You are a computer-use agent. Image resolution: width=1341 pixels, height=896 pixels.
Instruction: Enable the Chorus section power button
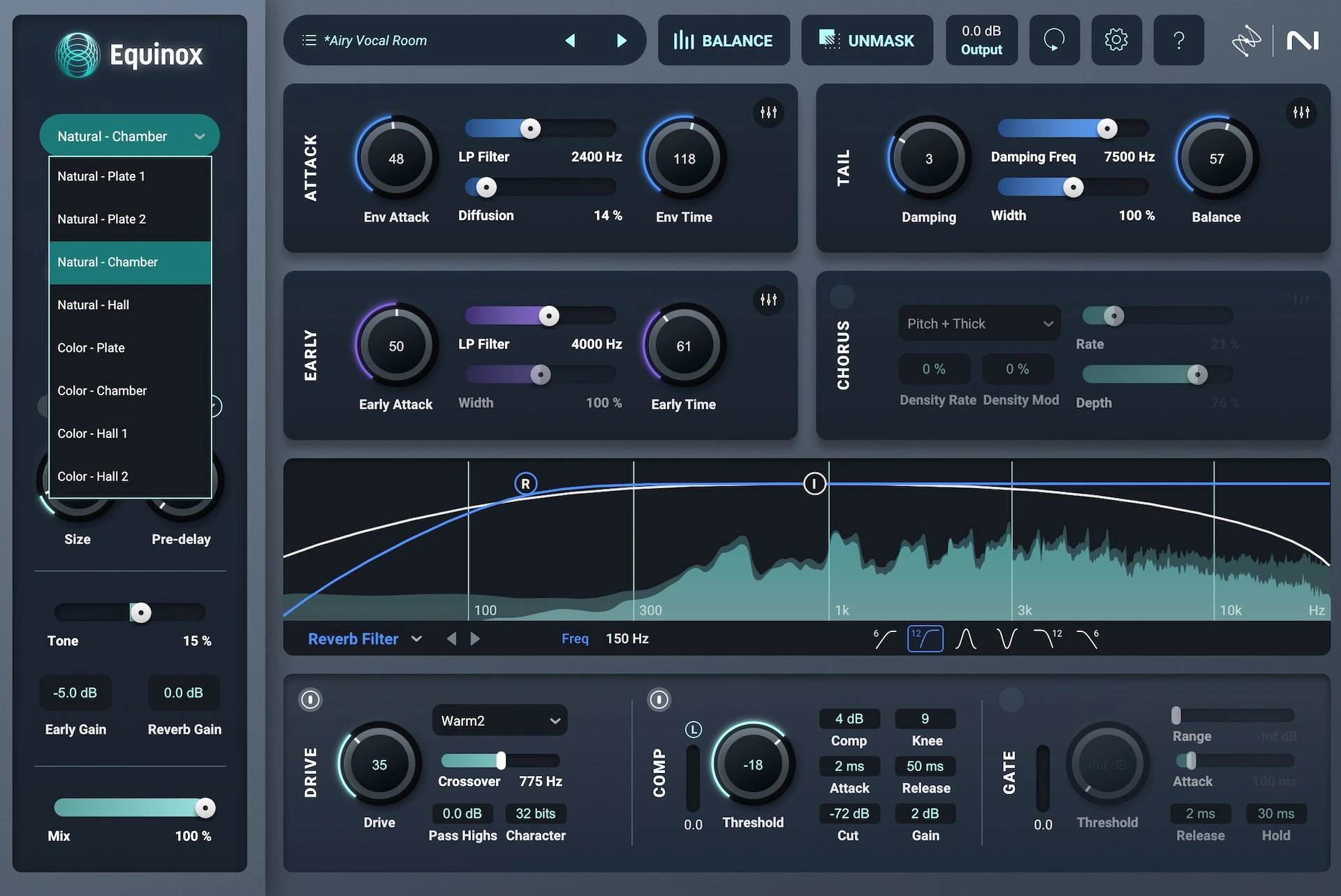point(842,297)
